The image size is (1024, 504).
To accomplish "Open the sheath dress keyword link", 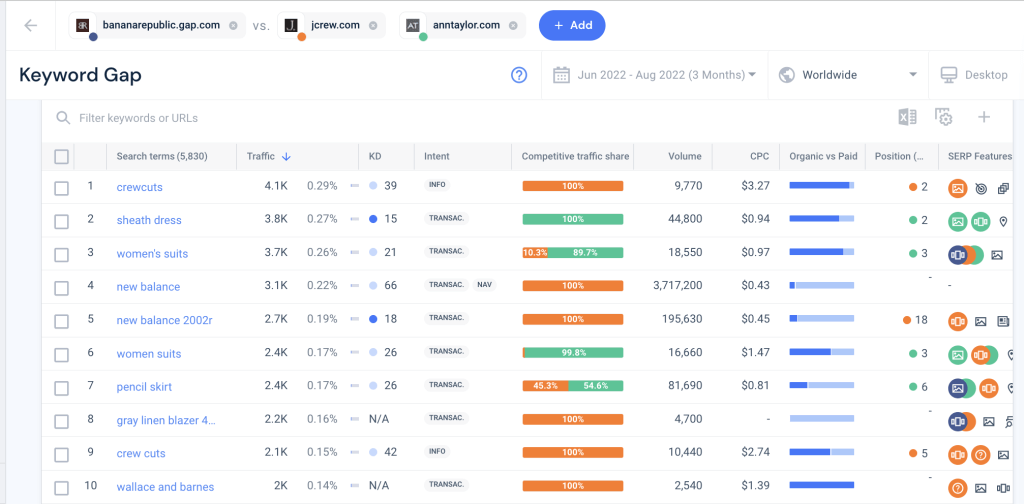I will pyautogui.click(x=149, y=220).
